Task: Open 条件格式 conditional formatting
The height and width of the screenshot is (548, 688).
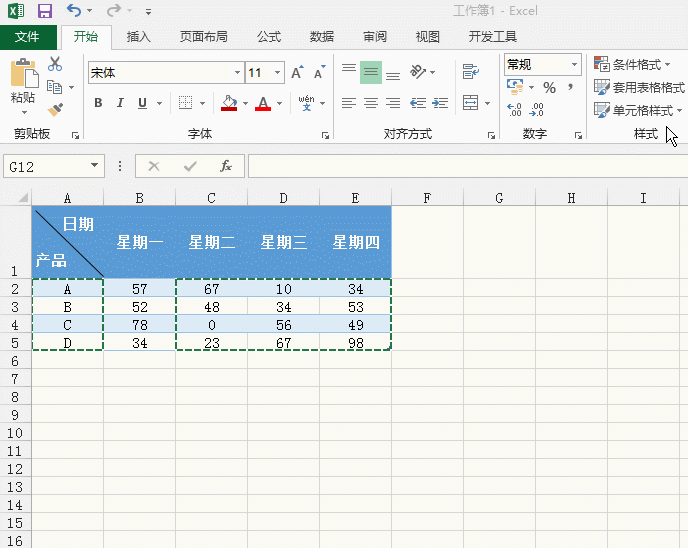Action: (632, 64)
